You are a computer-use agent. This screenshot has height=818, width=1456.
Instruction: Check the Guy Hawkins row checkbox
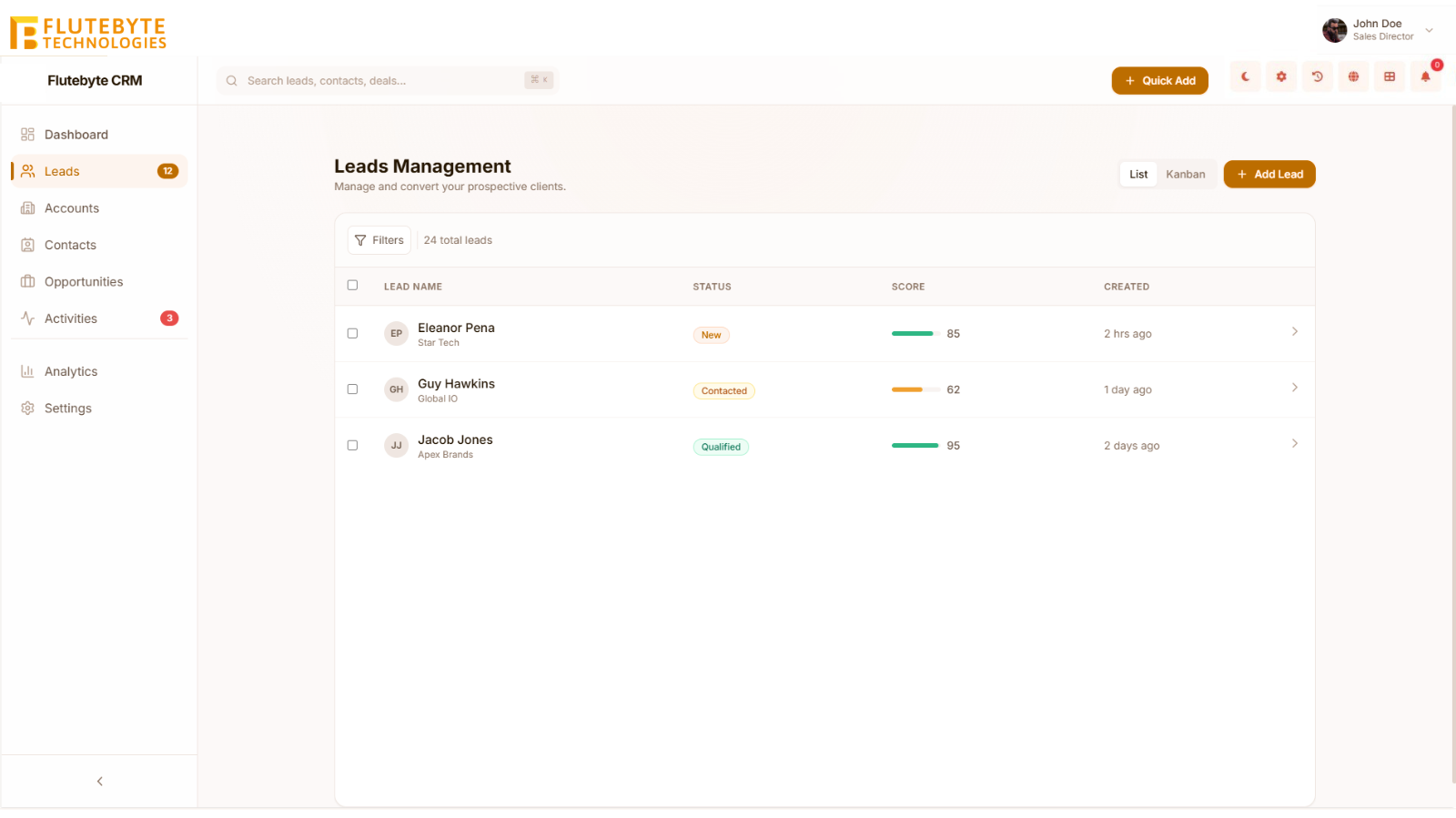(x=353, y=389)
